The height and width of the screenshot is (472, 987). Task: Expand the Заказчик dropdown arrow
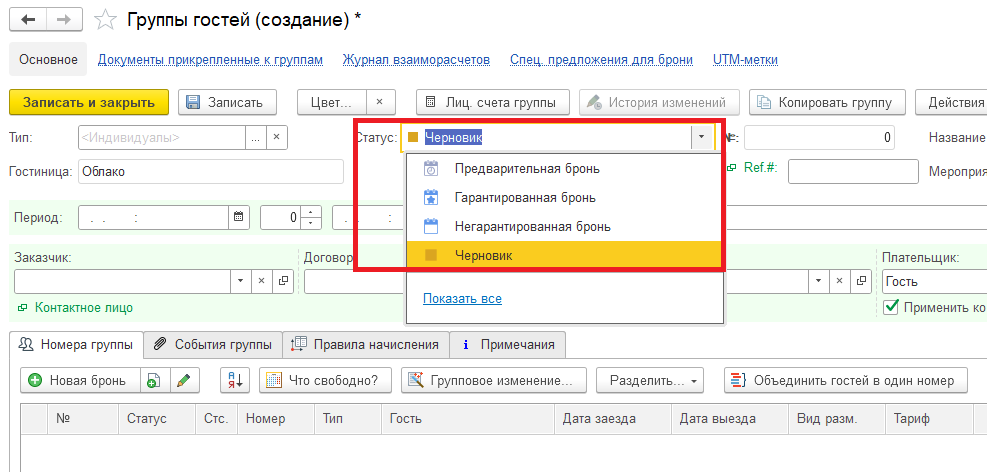click(241, 281)
